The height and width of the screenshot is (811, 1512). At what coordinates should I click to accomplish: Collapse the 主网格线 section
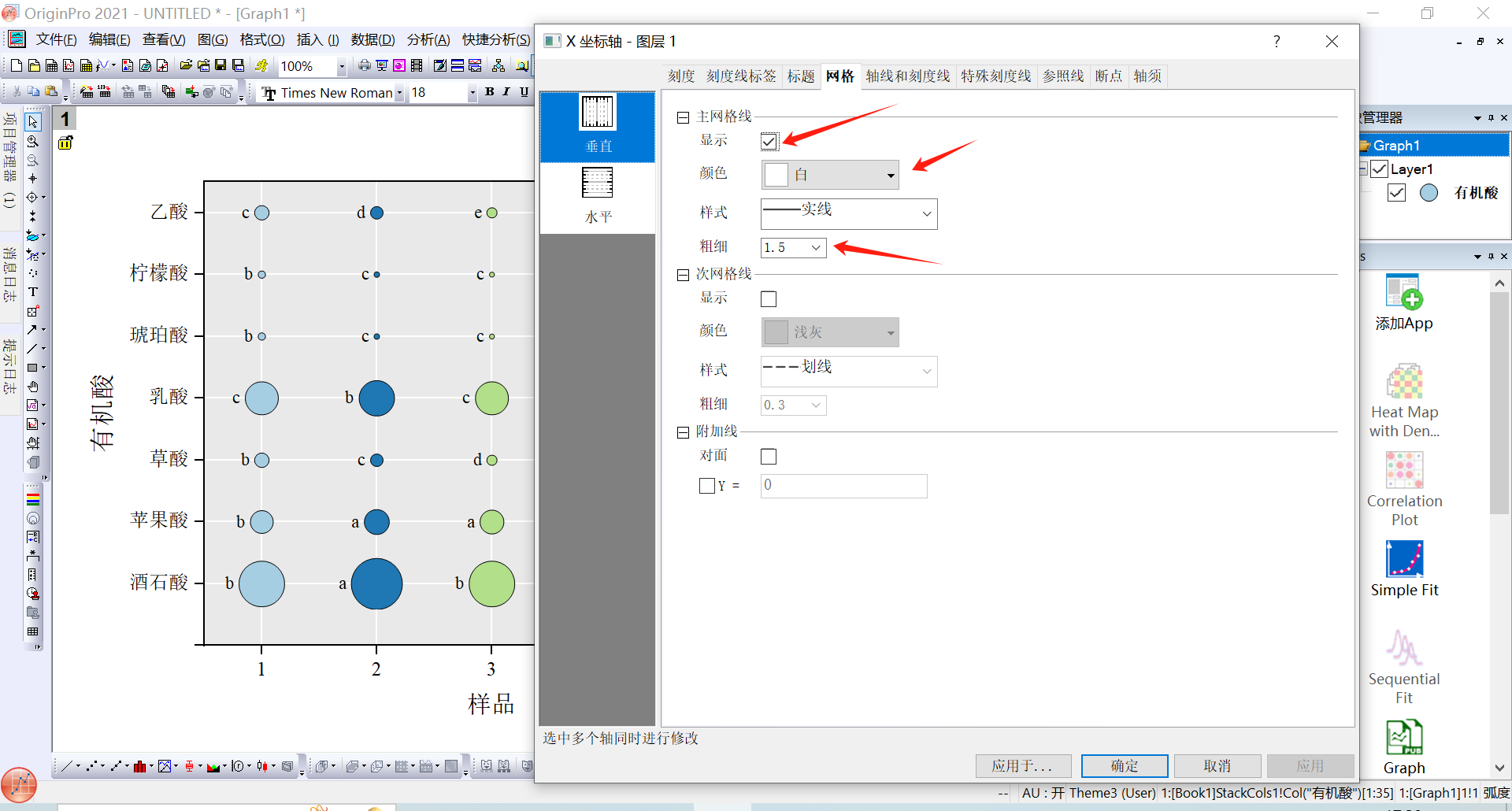coord(683,117)
